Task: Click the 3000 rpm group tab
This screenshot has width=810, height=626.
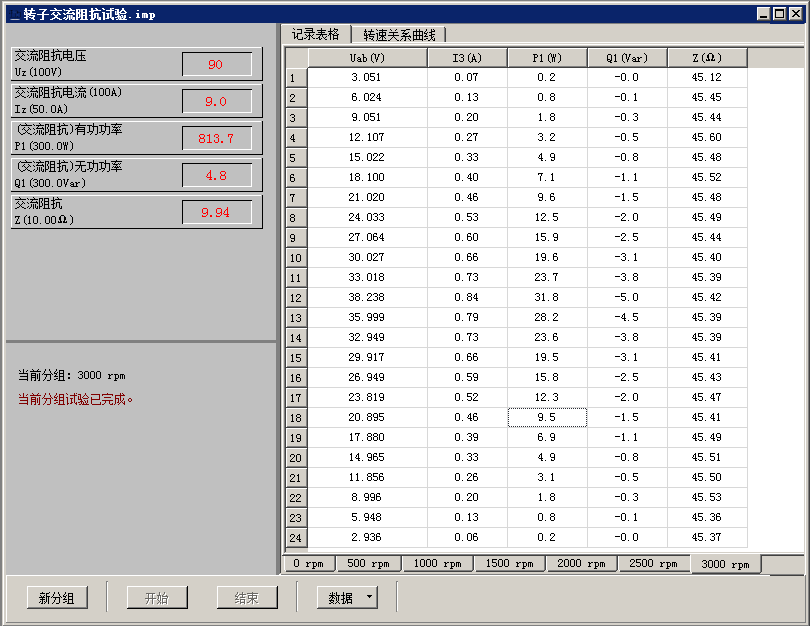Action: point(725,564)
